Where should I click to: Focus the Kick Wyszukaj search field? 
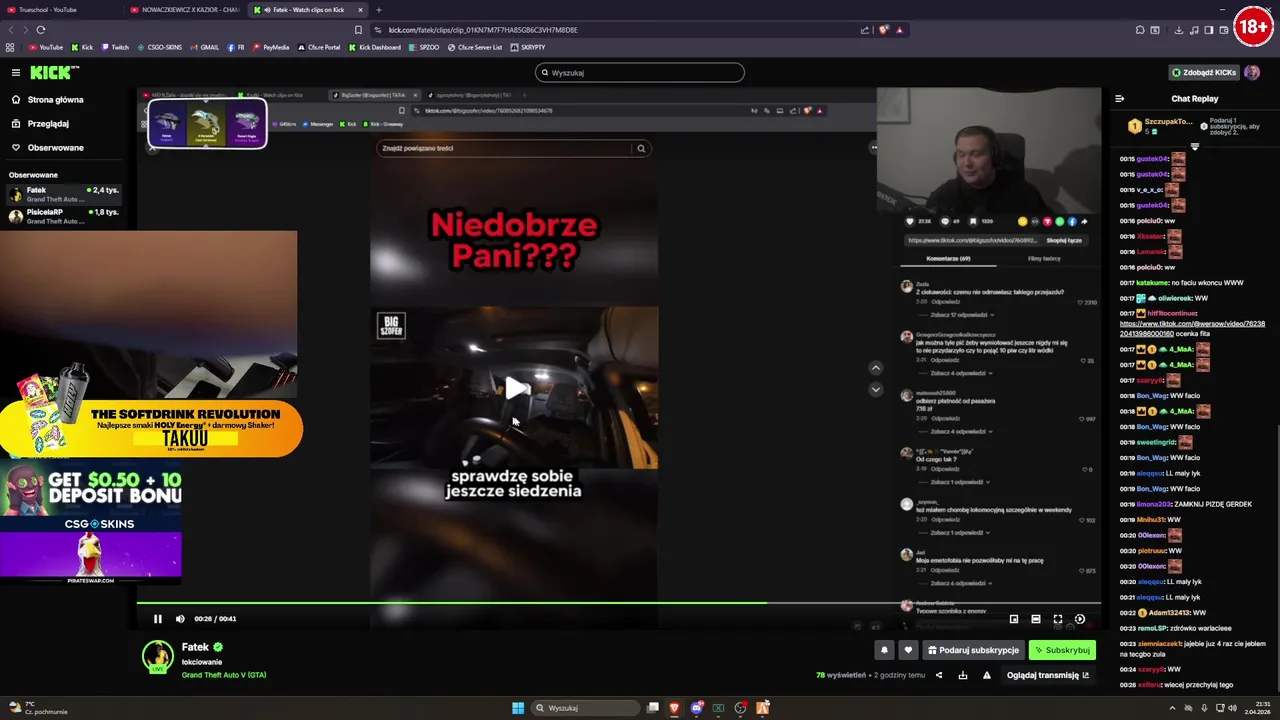point(640,72)
